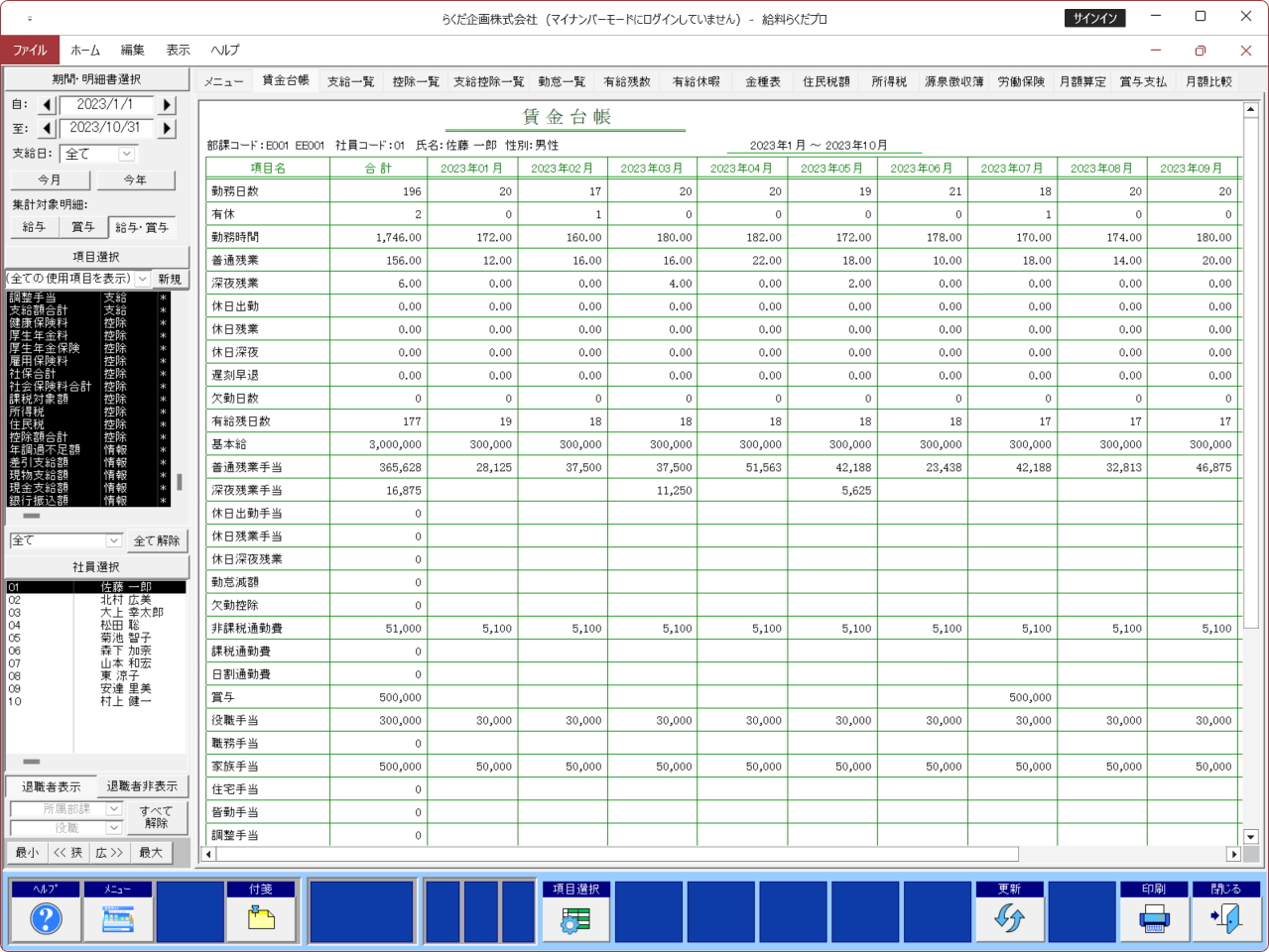Switch to the 支給一覧 tab
This screenshot has height=952, width=1269.
pyautogui.click(x=351, y=81)
